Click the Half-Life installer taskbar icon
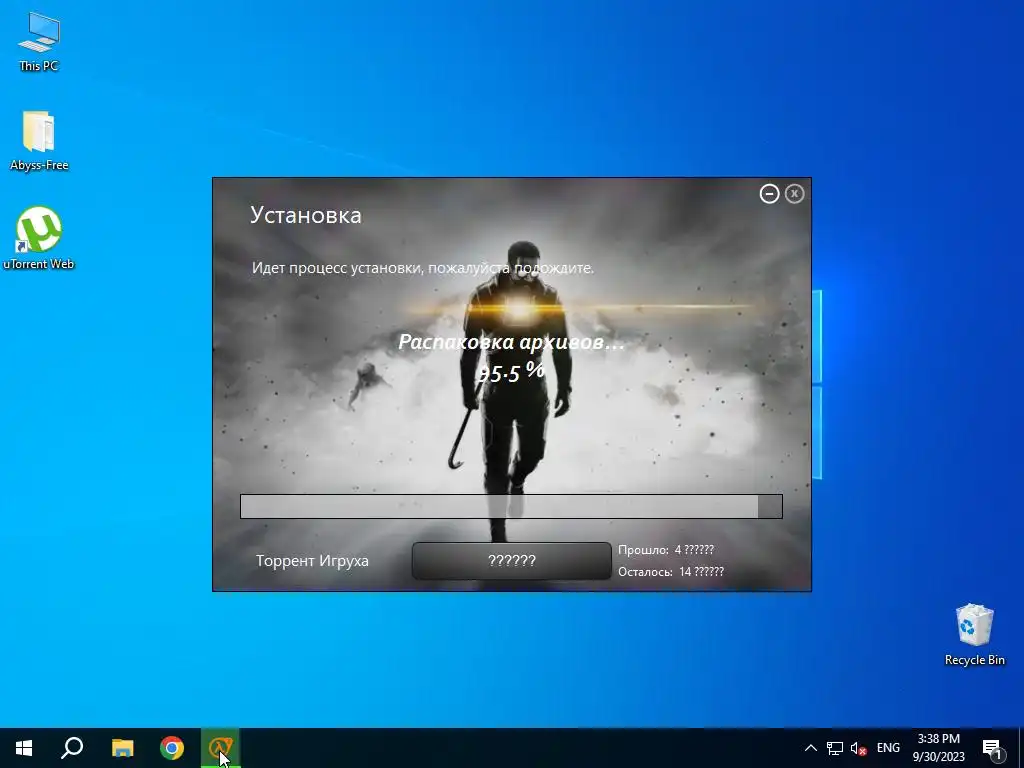1024x768 pixels. point(221,748)
